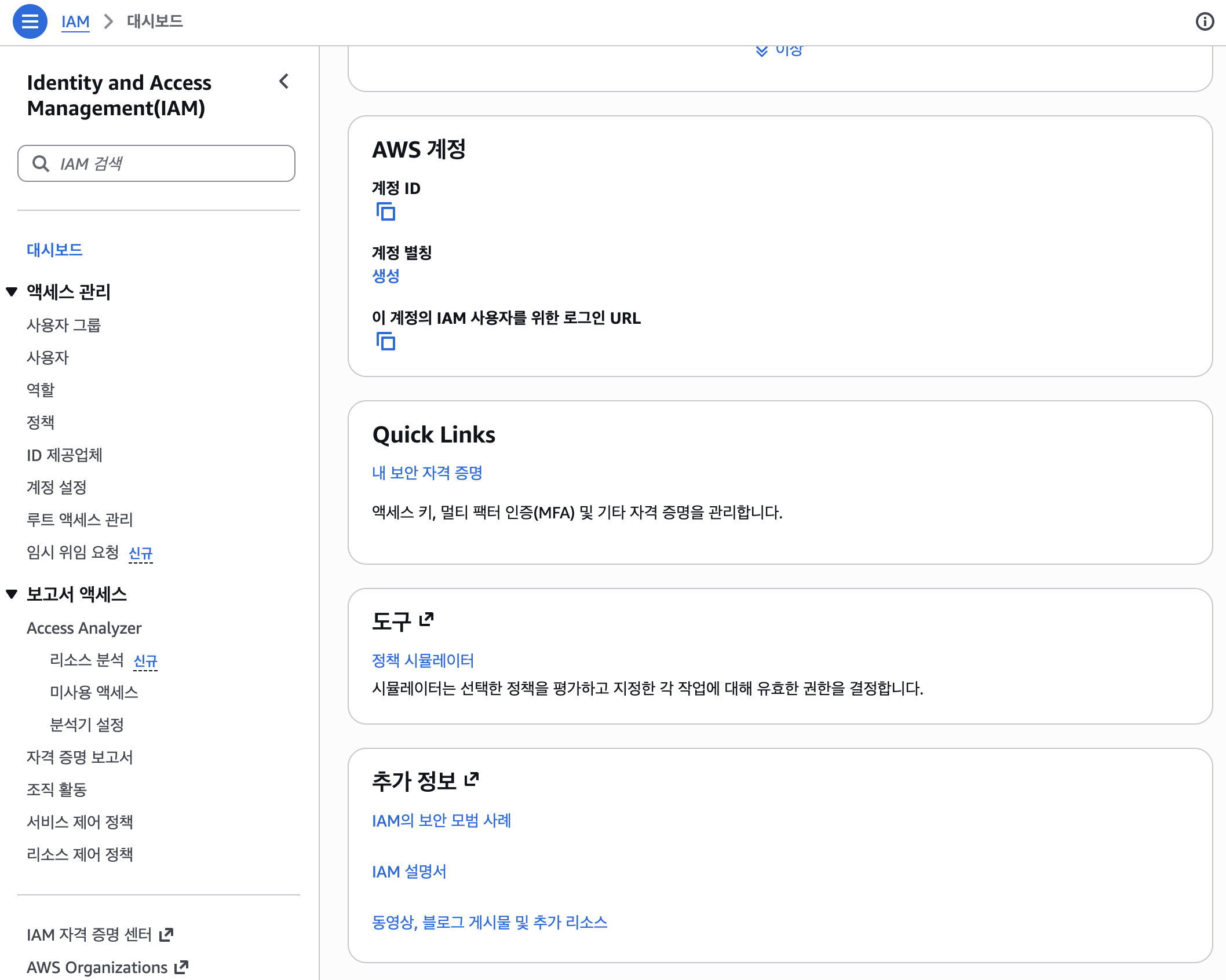Click 생성 to create an account alias
Viewport: 1226px width, 980px height.
pyautogui.click(x=387, y=276)
